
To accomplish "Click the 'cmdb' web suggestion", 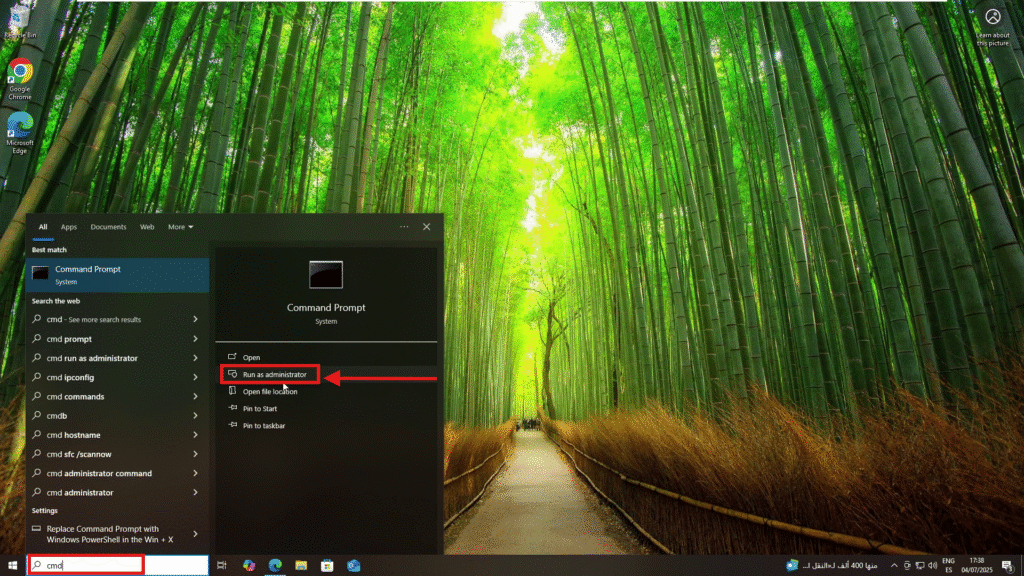I will tap(57, 415).
